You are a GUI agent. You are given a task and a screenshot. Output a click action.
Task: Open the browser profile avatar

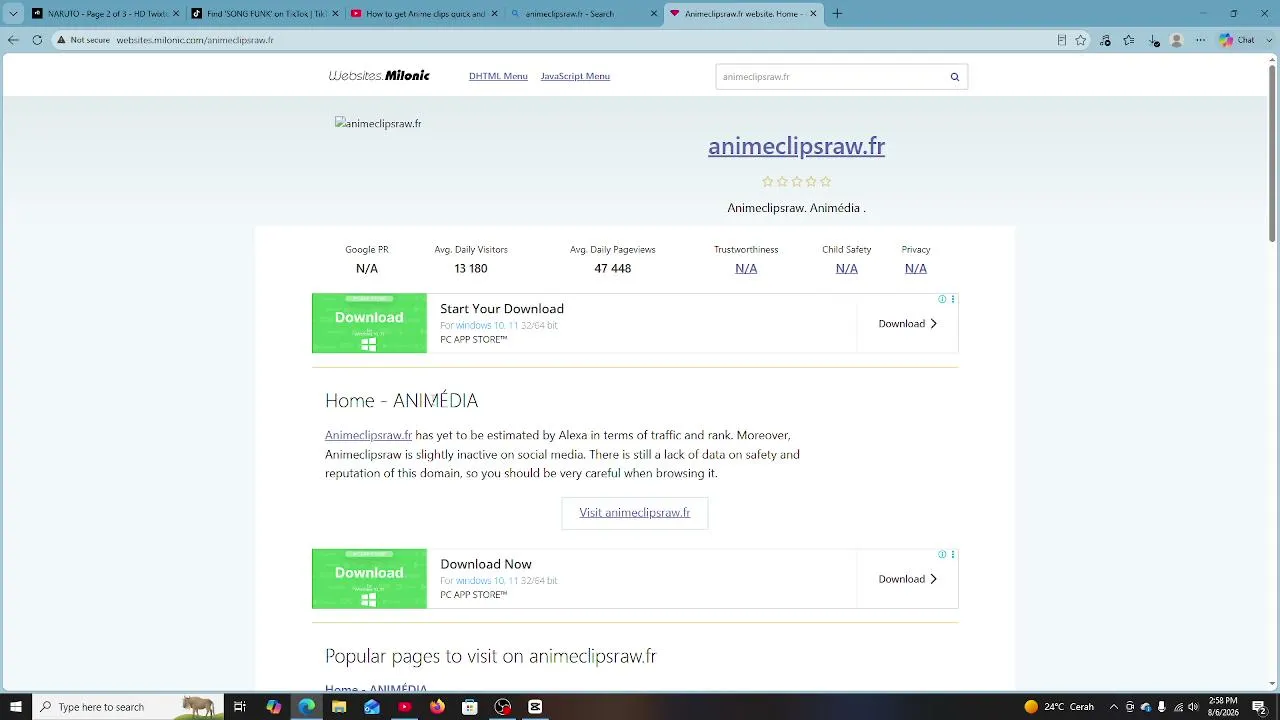coord(1177,40)
